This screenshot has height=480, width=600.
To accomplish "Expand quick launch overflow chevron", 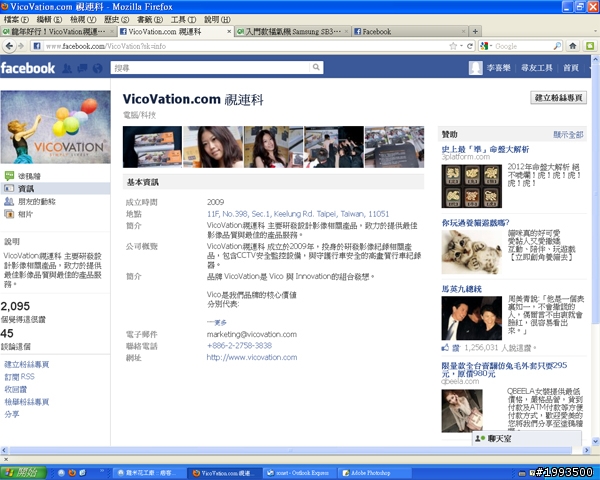I will click(102, 470).
